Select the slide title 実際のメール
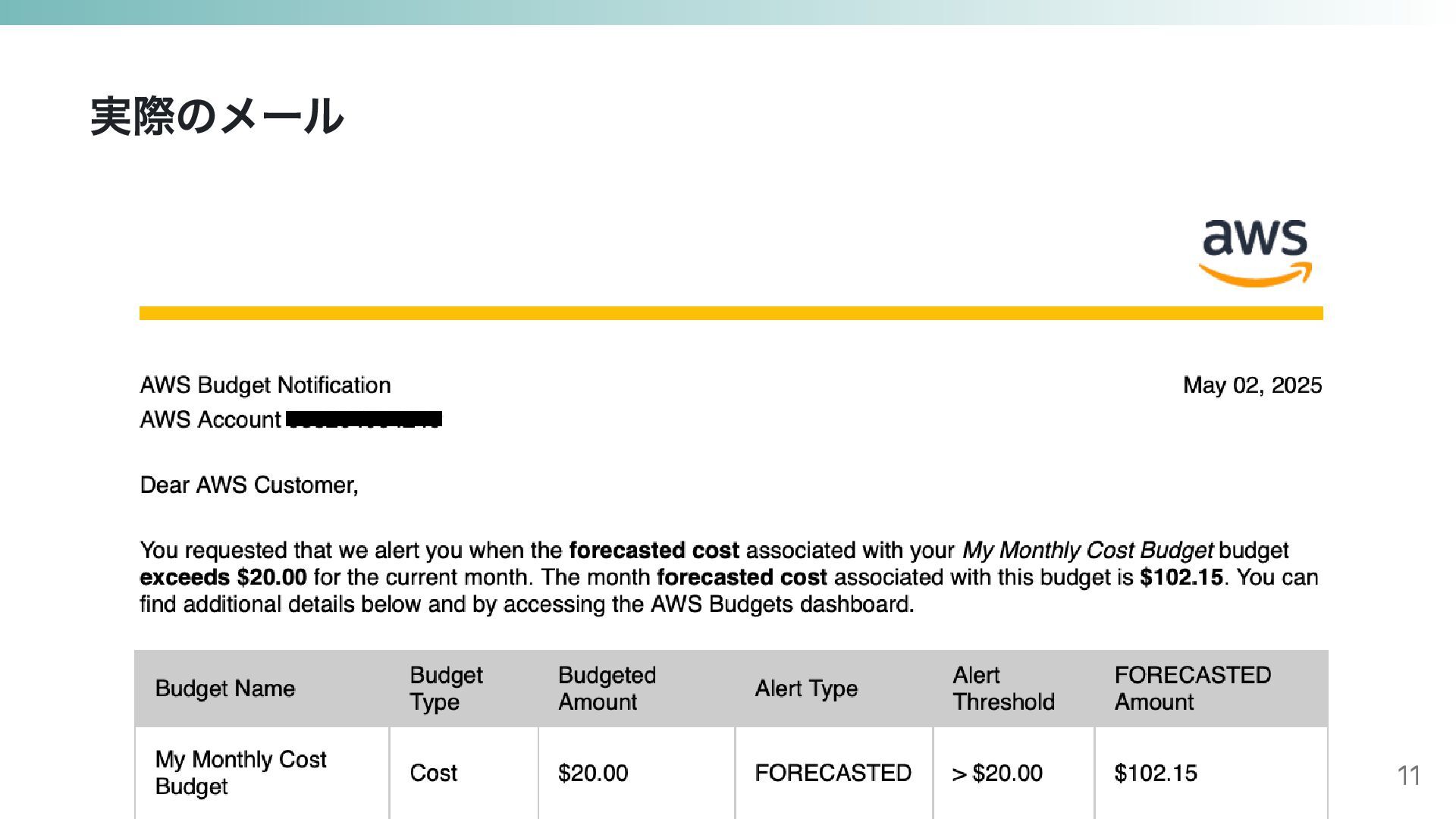This screenshot has height=819, width=1456. pos(217,116)
